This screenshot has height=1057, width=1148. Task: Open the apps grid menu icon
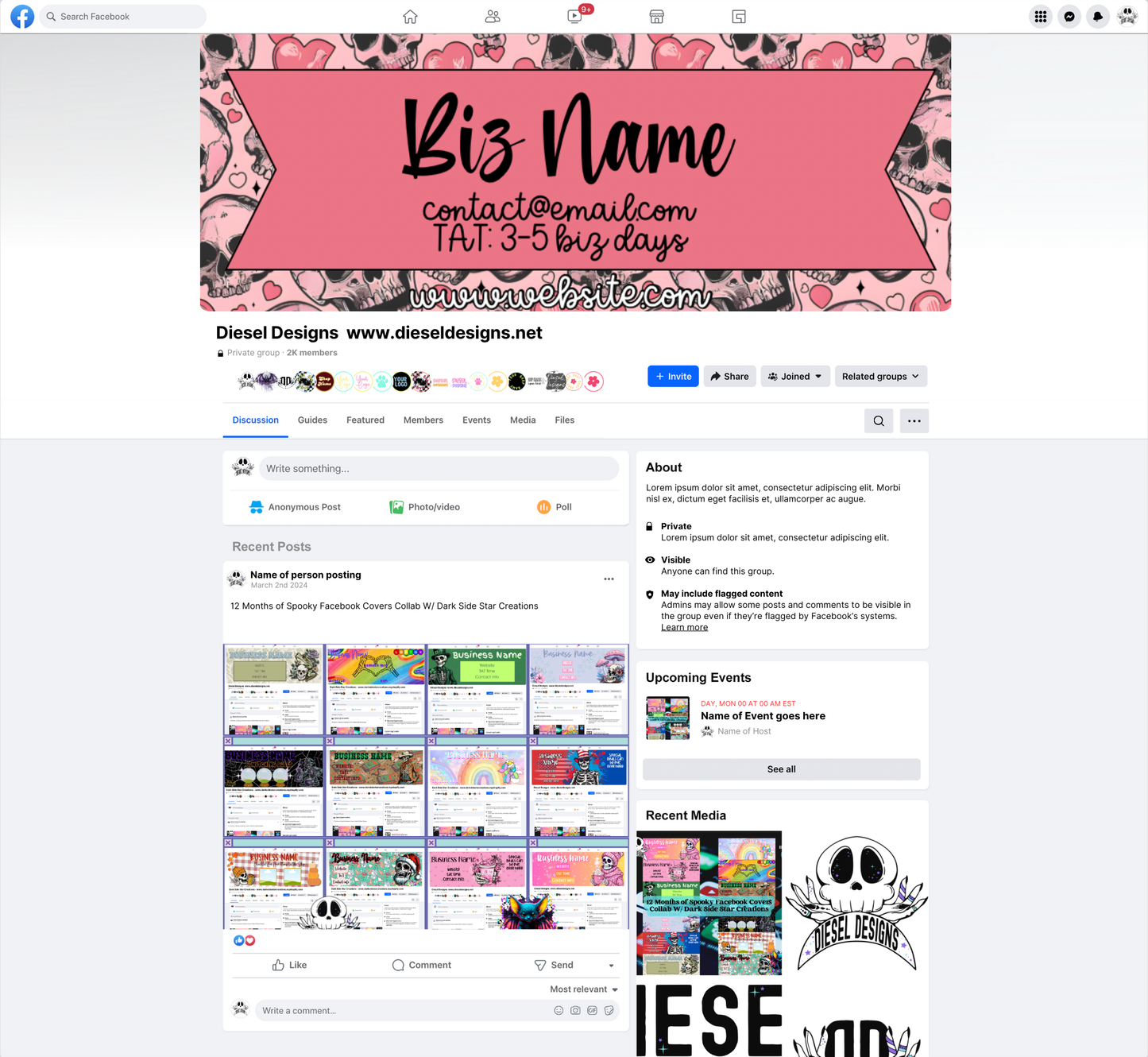1041,17
